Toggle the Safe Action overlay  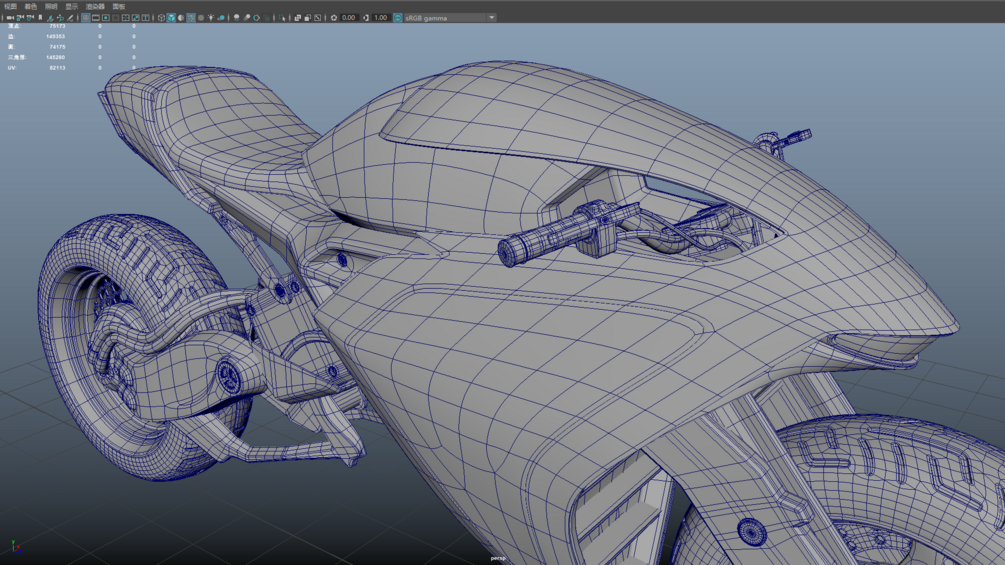[x=135, y=18]
